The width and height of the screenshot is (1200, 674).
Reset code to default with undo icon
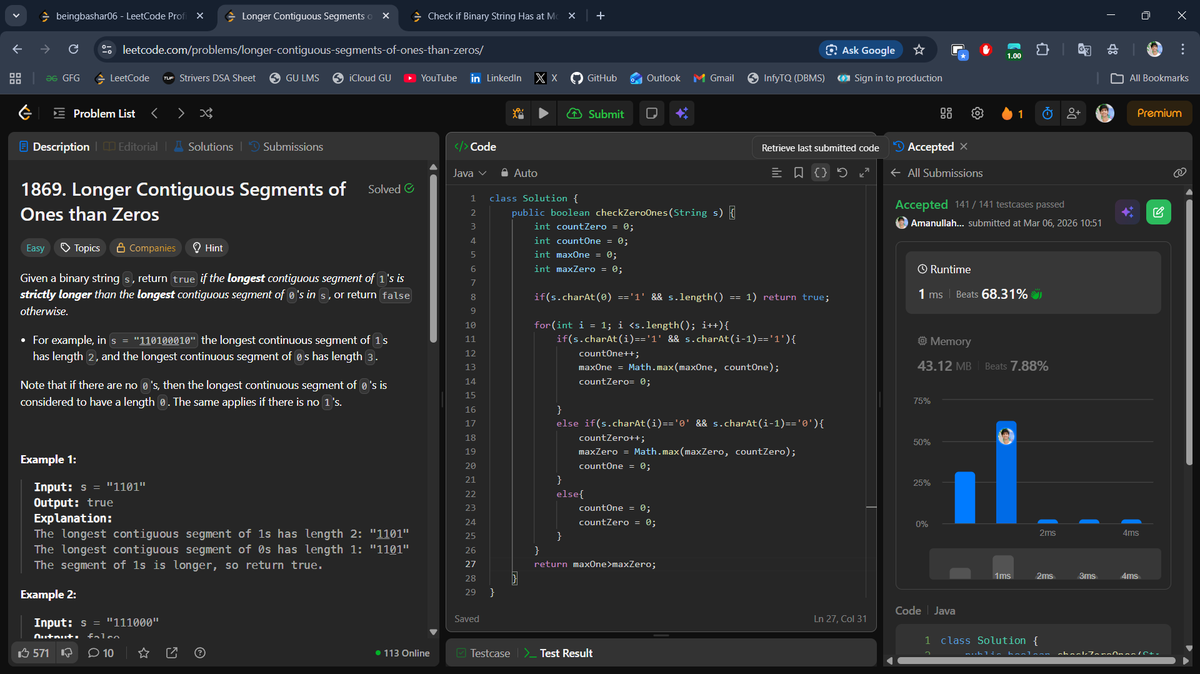click(841, 173)
